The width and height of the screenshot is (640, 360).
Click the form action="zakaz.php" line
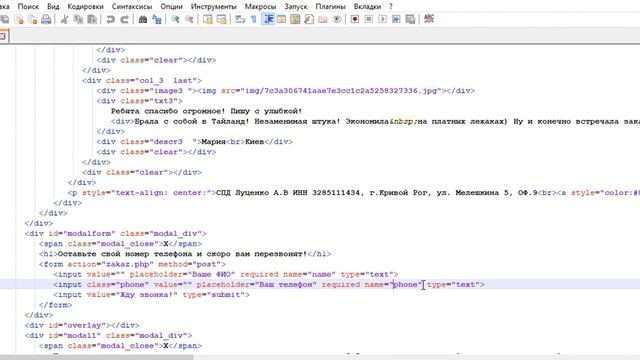132,264
